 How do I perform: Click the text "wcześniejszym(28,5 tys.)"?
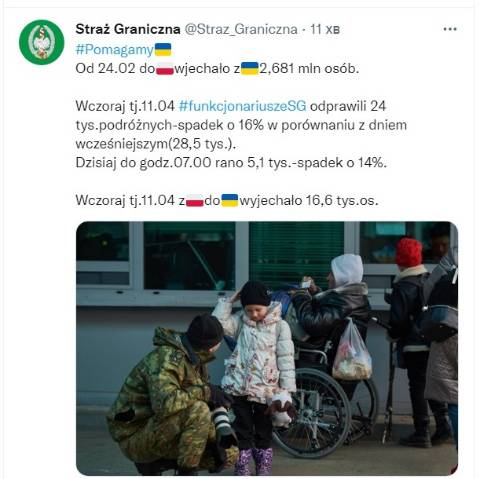click(156, 144)
